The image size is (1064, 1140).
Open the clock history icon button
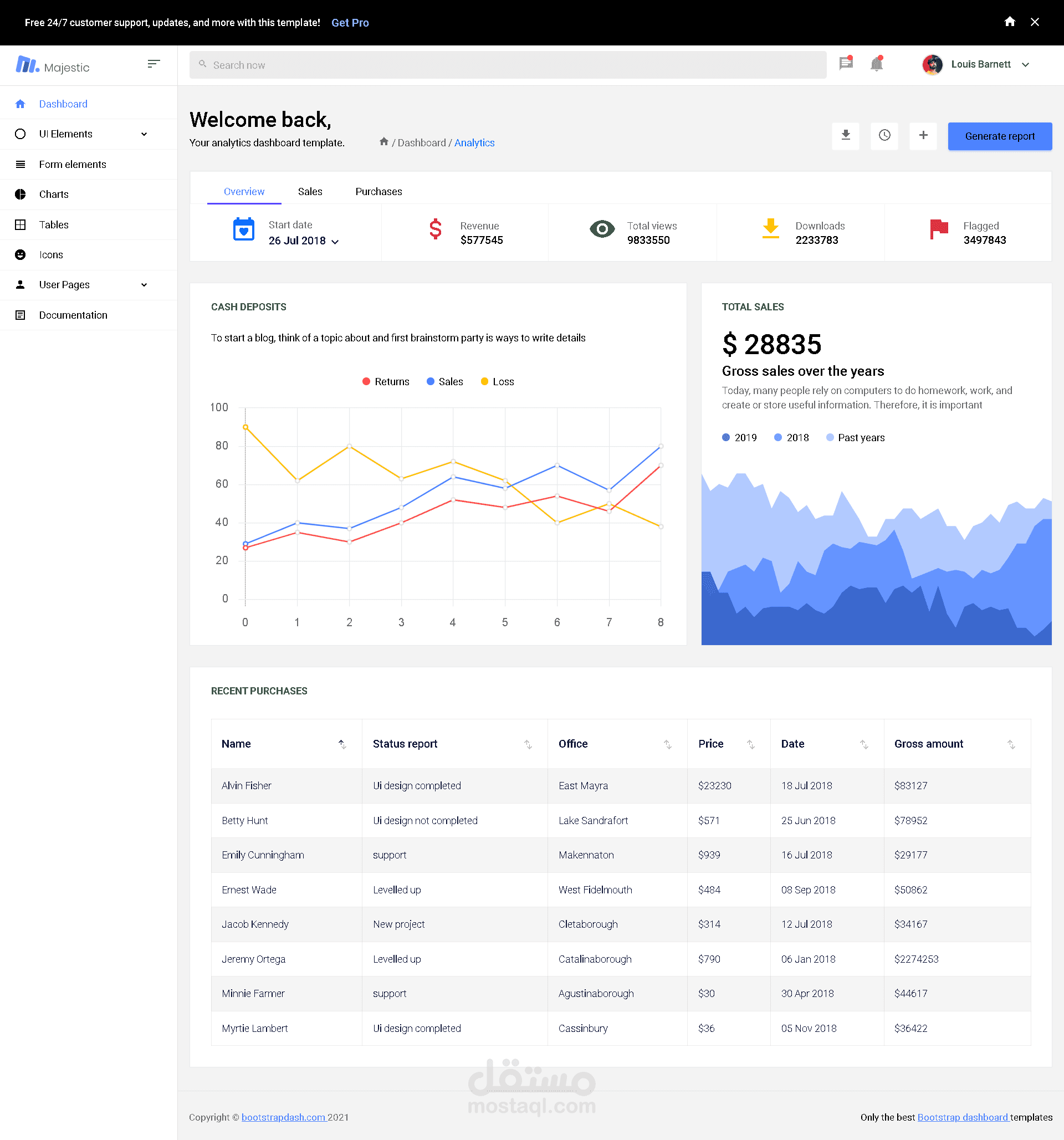pos(884,136)
